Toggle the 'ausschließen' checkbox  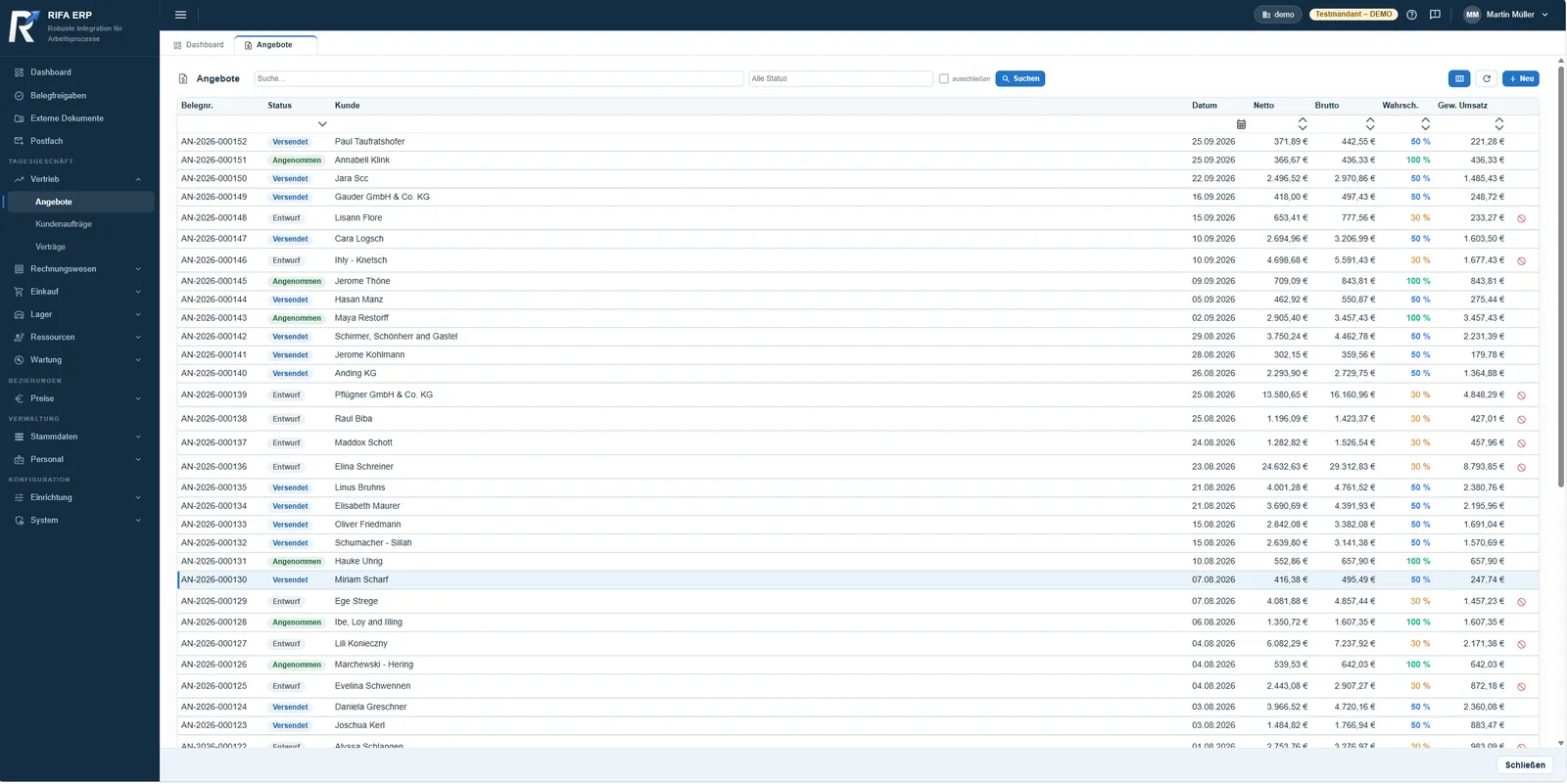coord(944,78)
